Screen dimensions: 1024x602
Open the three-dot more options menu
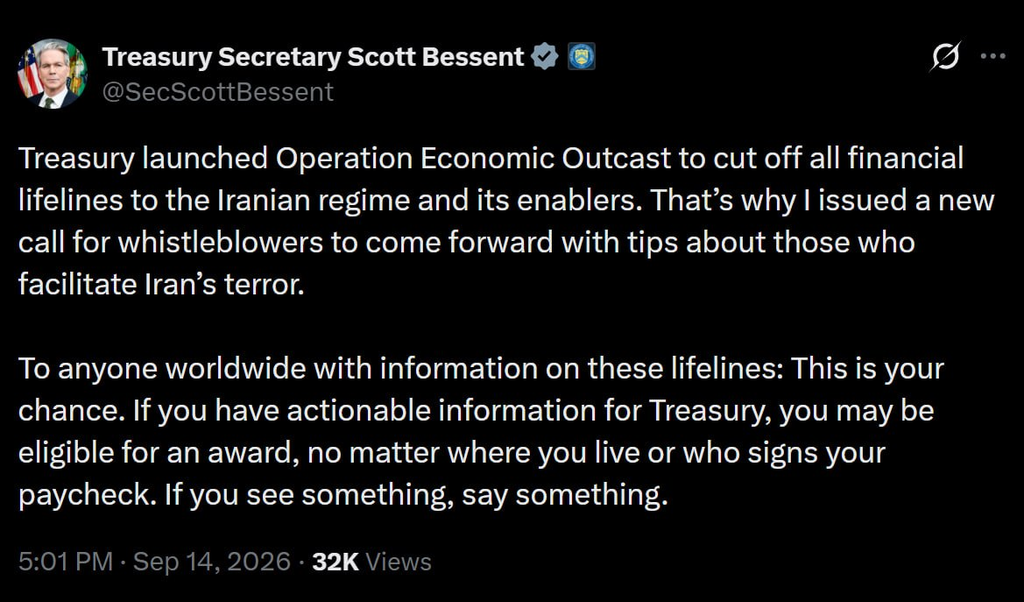pyautogui.click(x=993, y=56)
